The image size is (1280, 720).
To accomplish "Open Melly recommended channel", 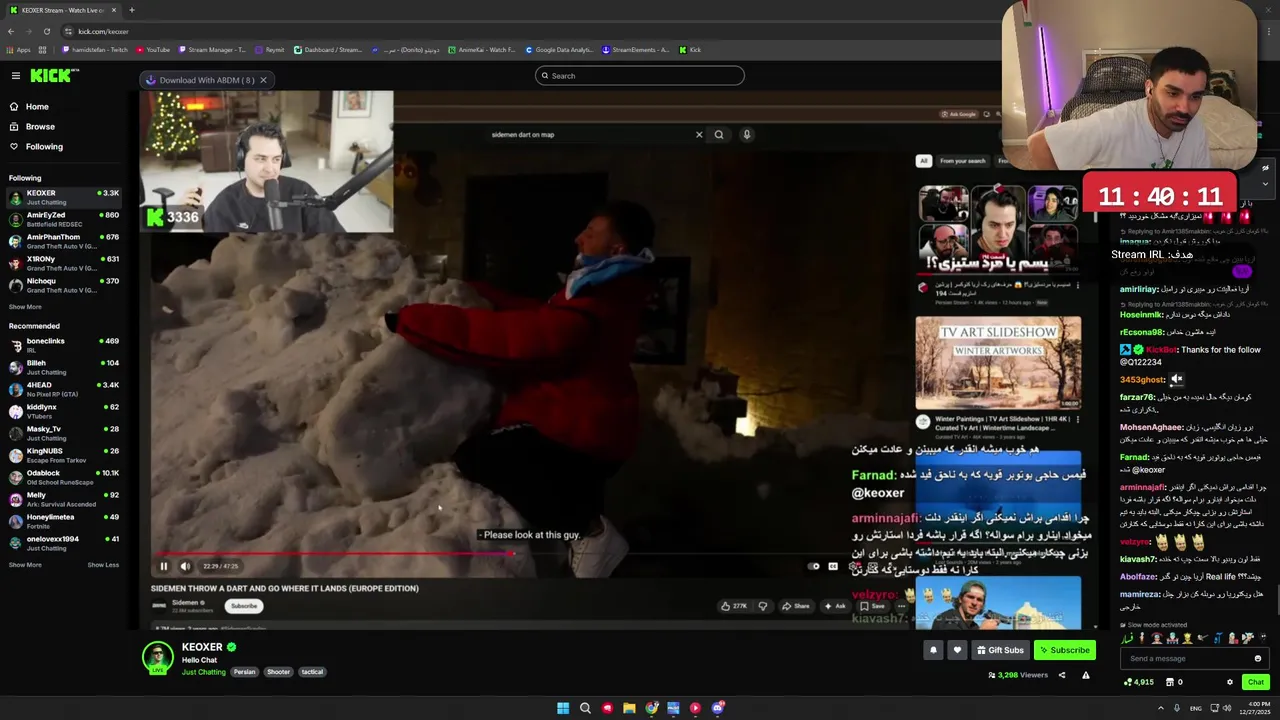I will [x=64, y=499].
